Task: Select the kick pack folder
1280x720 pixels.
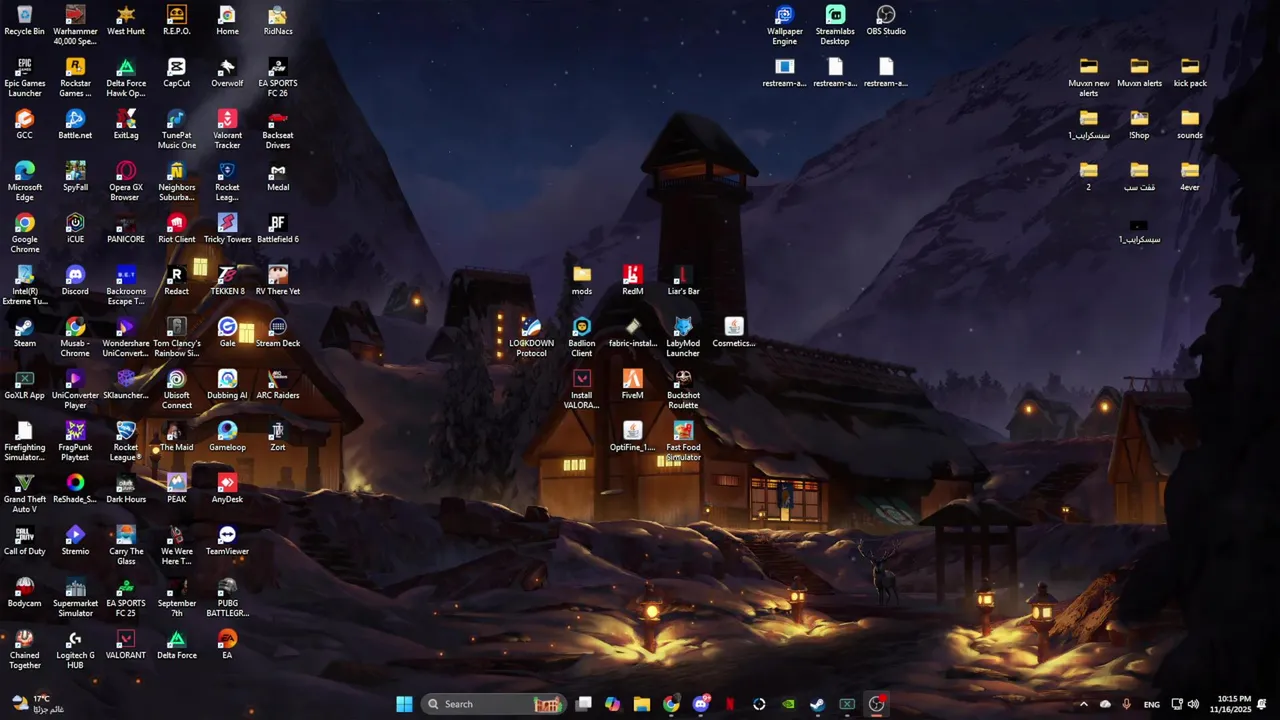Action: pyautogui.click(x=1190, y=73)
